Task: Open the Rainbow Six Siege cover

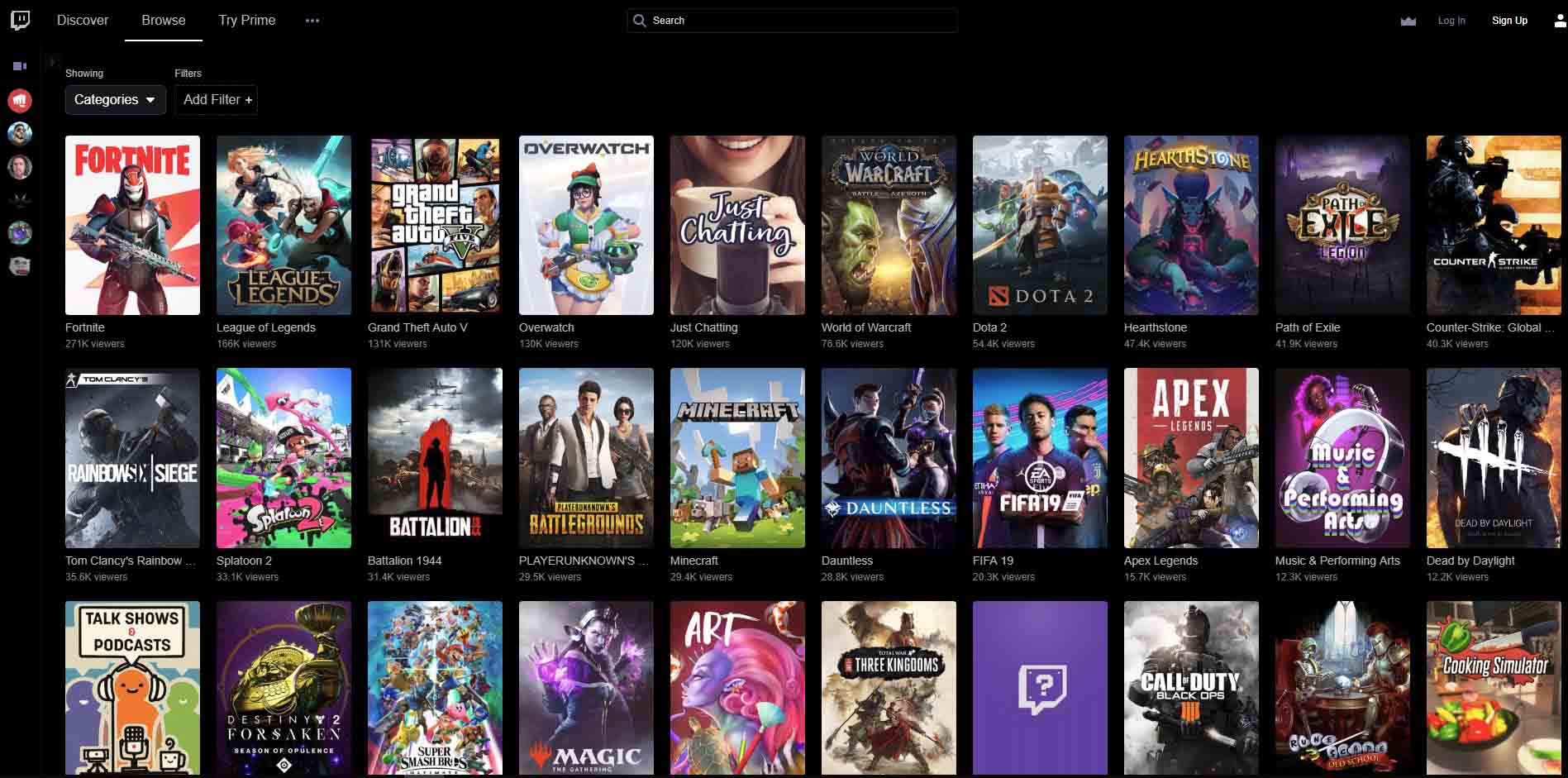Action: pyautogui.click(x=132, y=458)
